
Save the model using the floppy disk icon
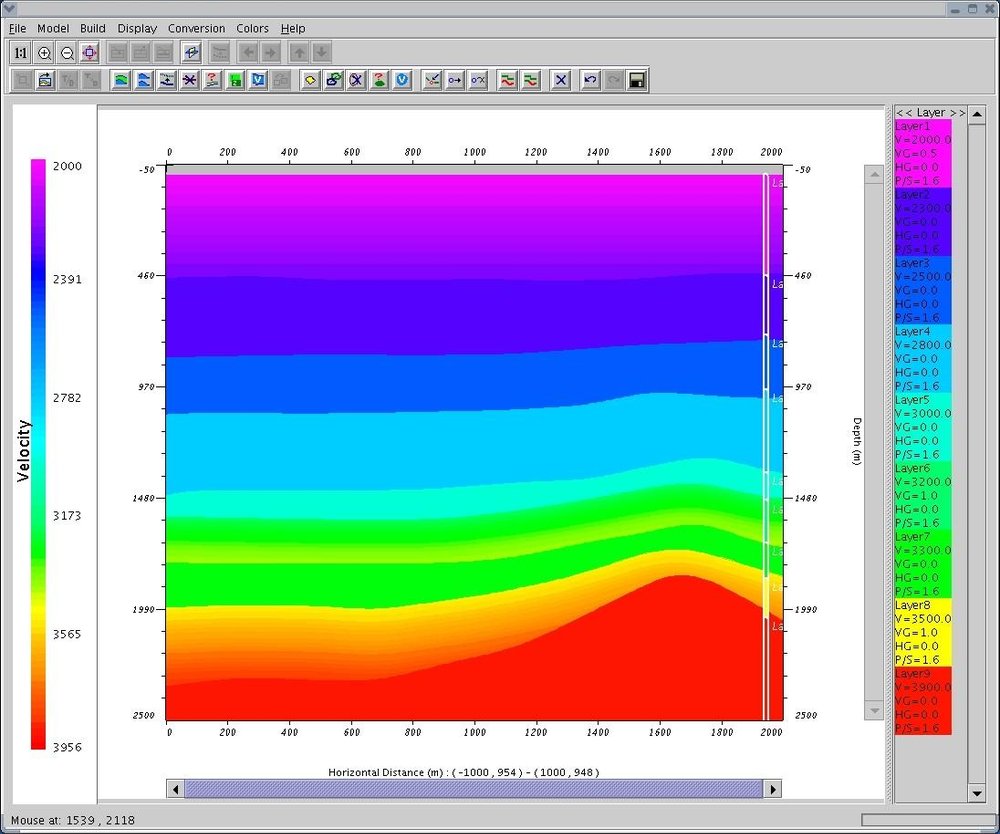click(636, 80)
